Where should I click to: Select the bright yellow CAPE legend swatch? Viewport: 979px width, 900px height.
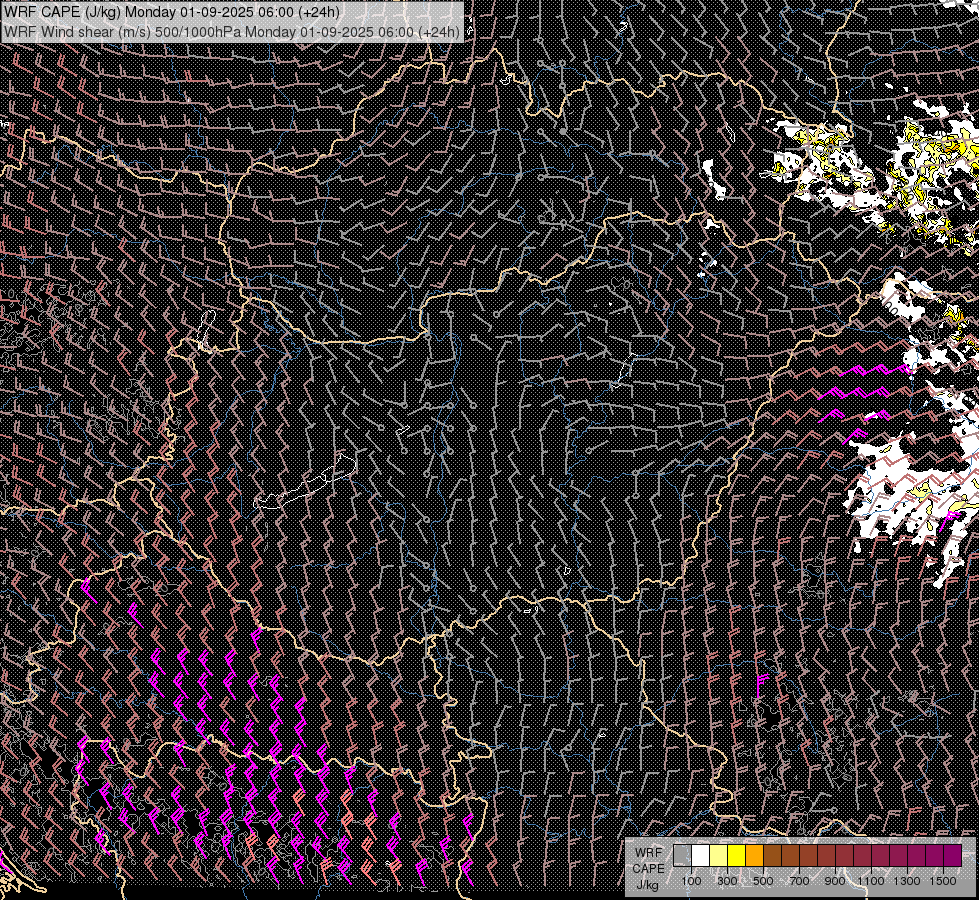click(x=737, y=855)
